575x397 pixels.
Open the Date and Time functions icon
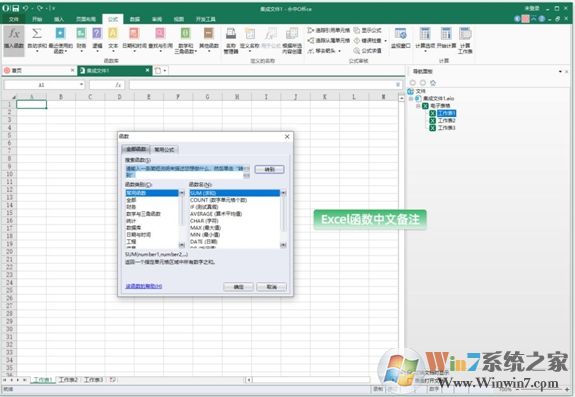134,34
